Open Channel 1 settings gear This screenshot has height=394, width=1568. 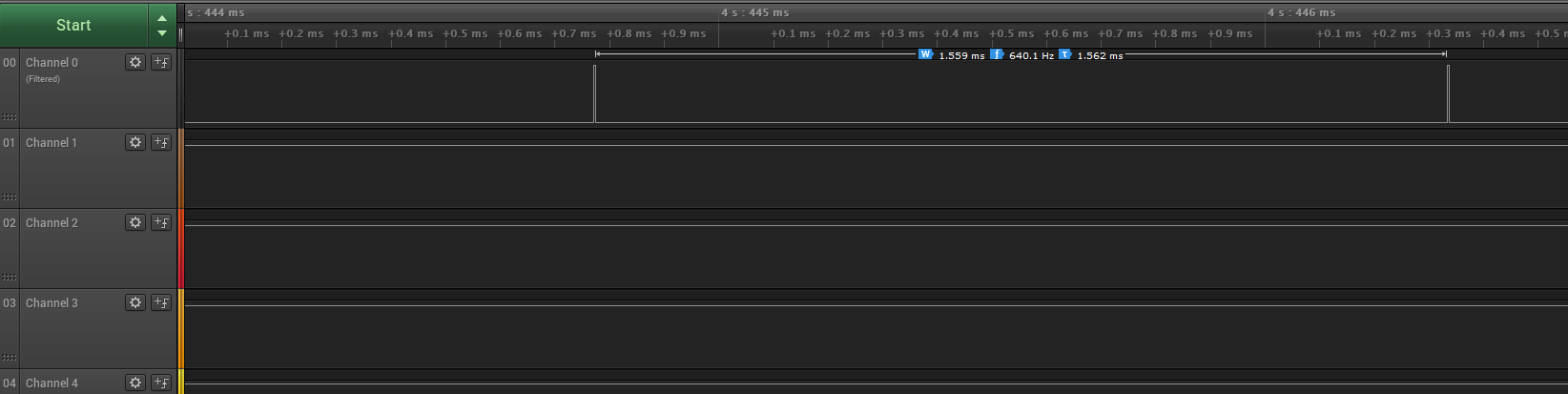click(135, 142)
